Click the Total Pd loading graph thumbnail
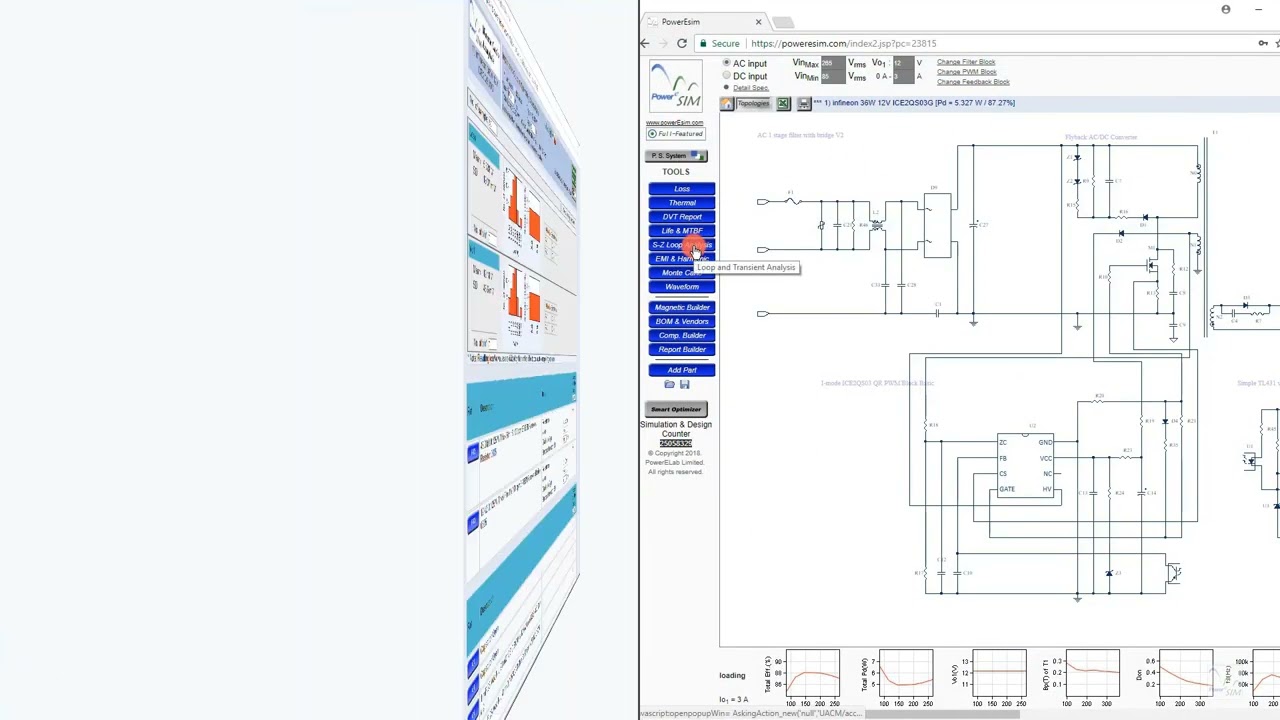This screenshot has height=720, width=1280. click(906, 673)
